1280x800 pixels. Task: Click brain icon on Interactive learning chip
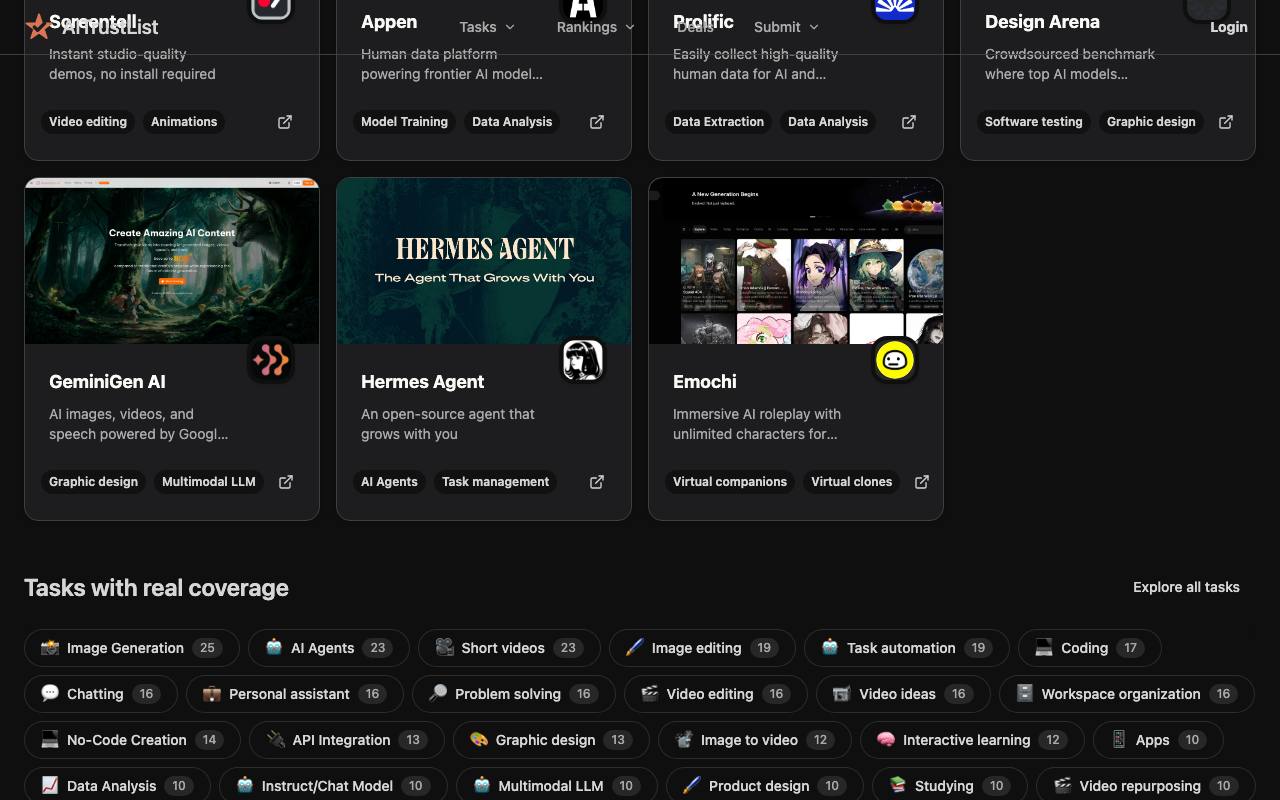pyautogui.click(x=886, y=740)
